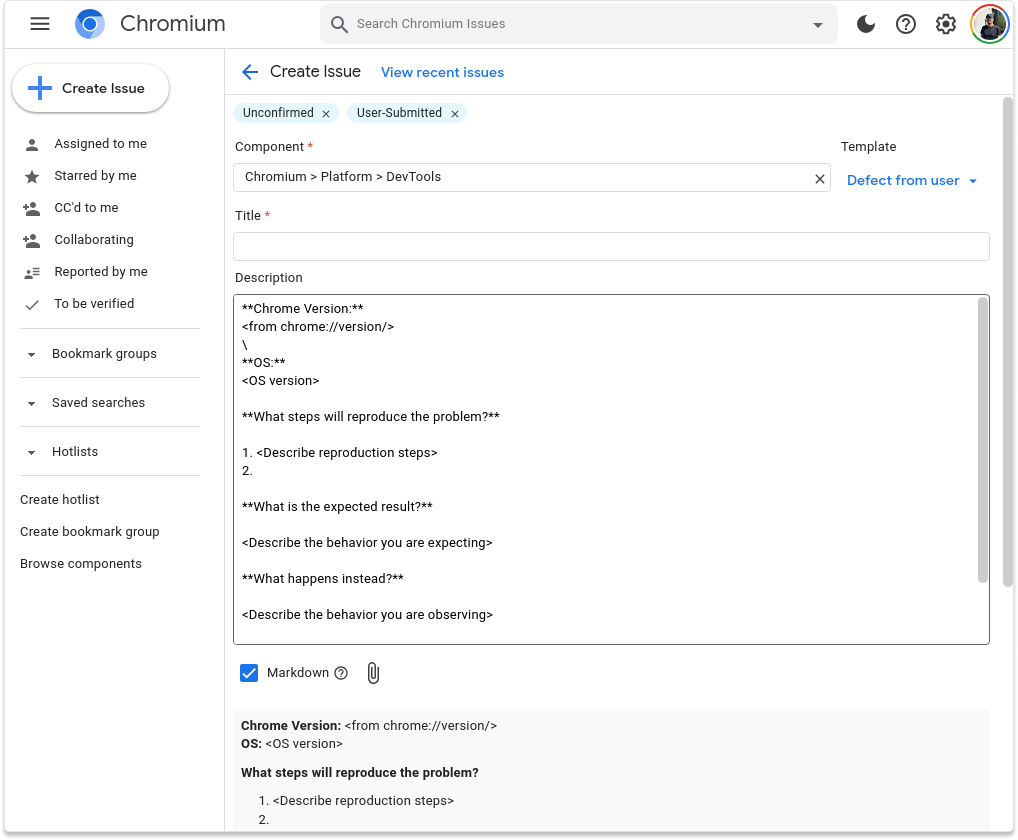Toggle dark mode moon icon
The height and width of the screenshot is (840, 1018).
[x=866, y=24]
